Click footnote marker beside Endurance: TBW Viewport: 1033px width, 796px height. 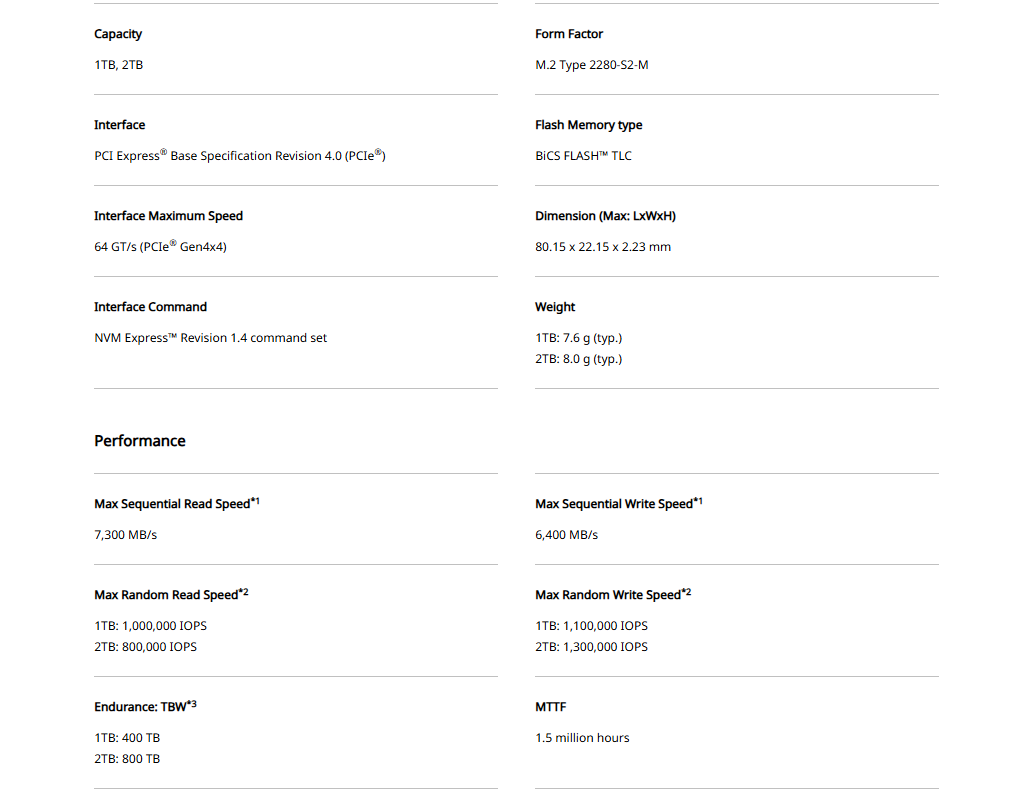[x=192, y=704]
